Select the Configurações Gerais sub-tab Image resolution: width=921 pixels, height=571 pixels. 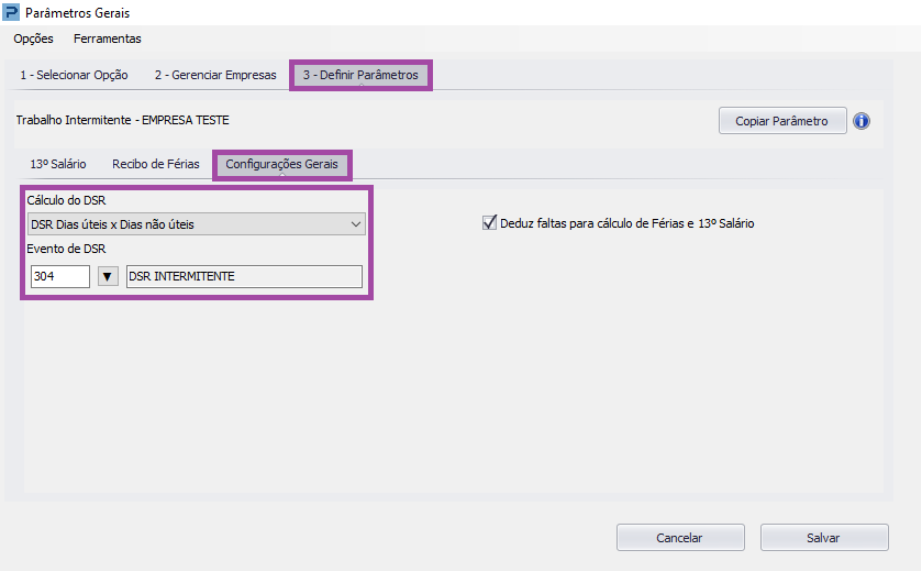(x=282, y=164)
